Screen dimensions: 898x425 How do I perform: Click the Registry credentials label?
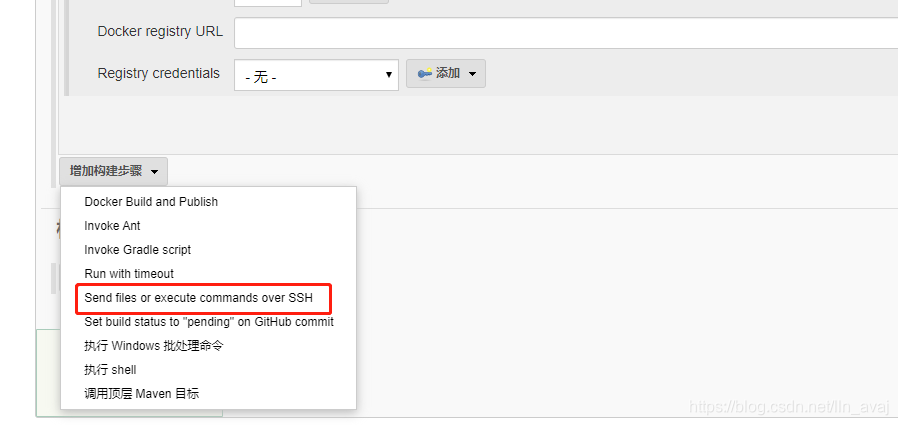(159, 73)
